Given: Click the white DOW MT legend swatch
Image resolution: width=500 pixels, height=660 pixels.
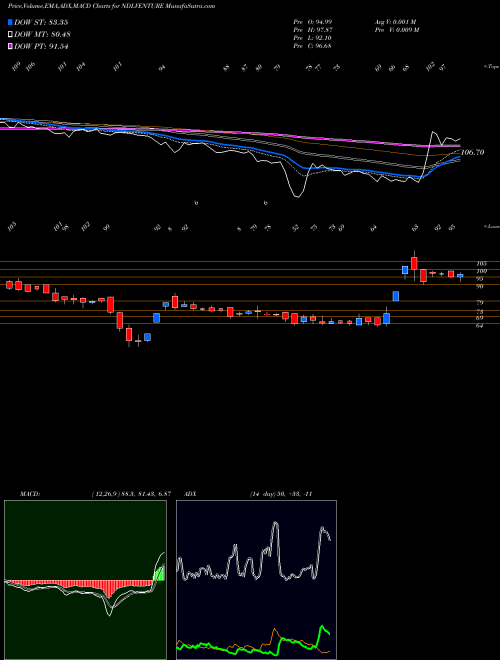Looking at the screenshot, I should click(11, 34).
